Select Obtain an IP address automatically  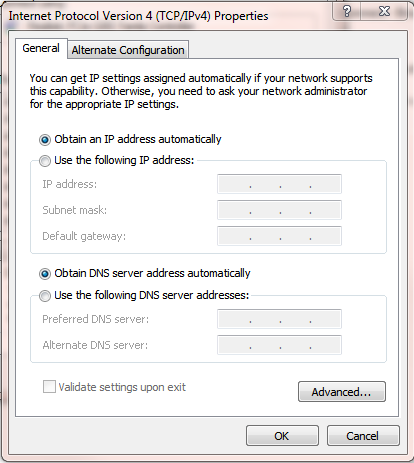(x=45, y=140)
